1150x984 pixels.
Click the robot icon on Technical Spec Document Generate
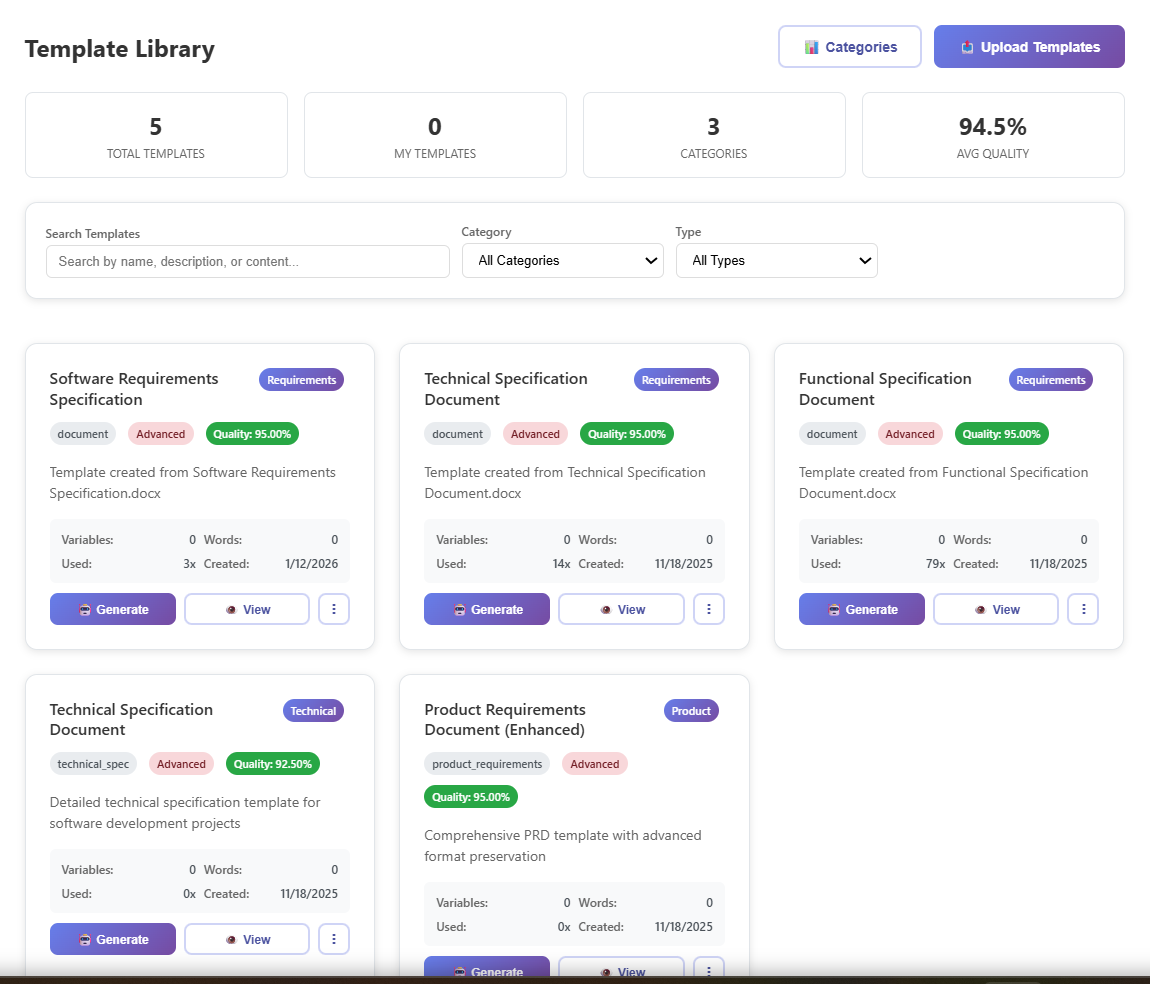pyautogui.click(x=85, y=938)
